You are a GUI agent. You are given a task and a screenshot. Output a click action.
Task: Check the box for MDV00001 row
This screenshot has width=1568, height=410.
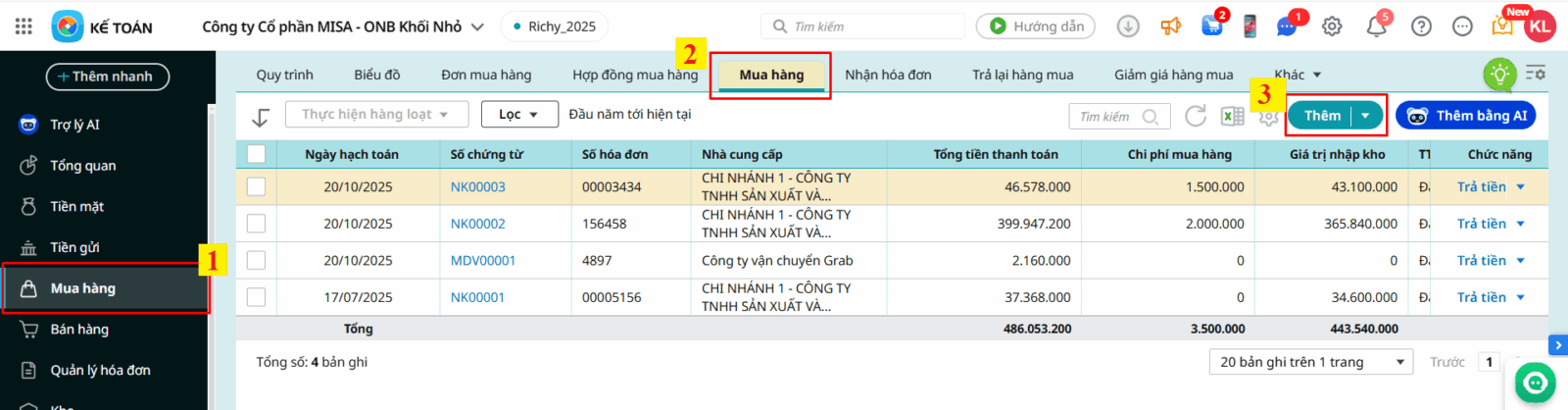[257, 260]
